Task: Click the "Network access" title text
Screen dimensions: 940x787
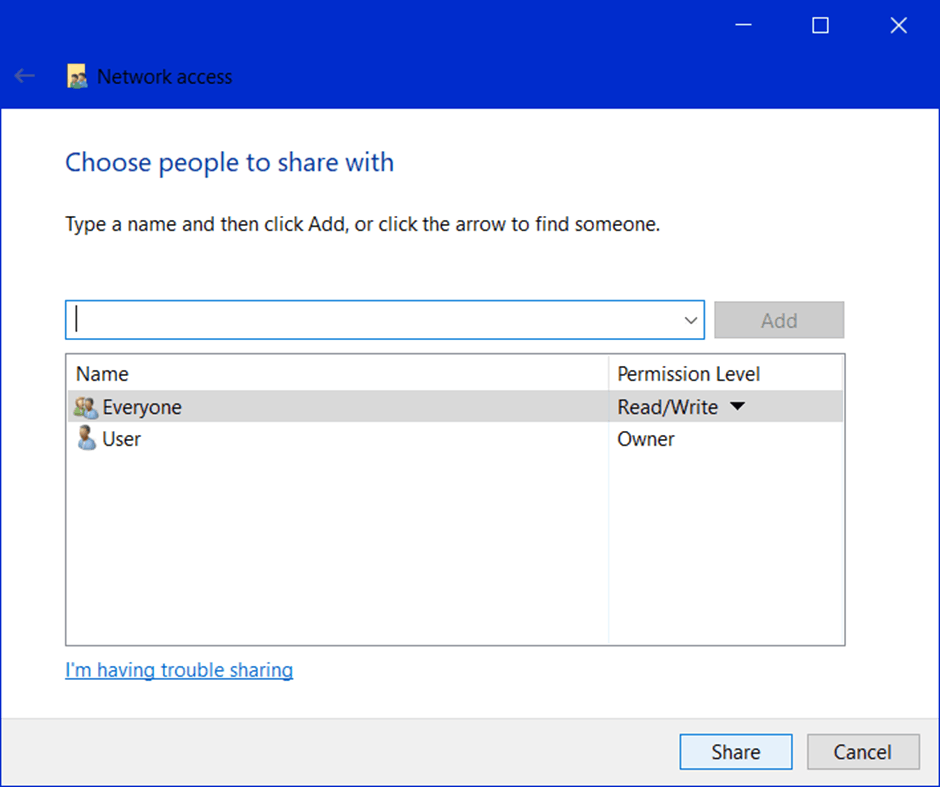Action: 164,77
